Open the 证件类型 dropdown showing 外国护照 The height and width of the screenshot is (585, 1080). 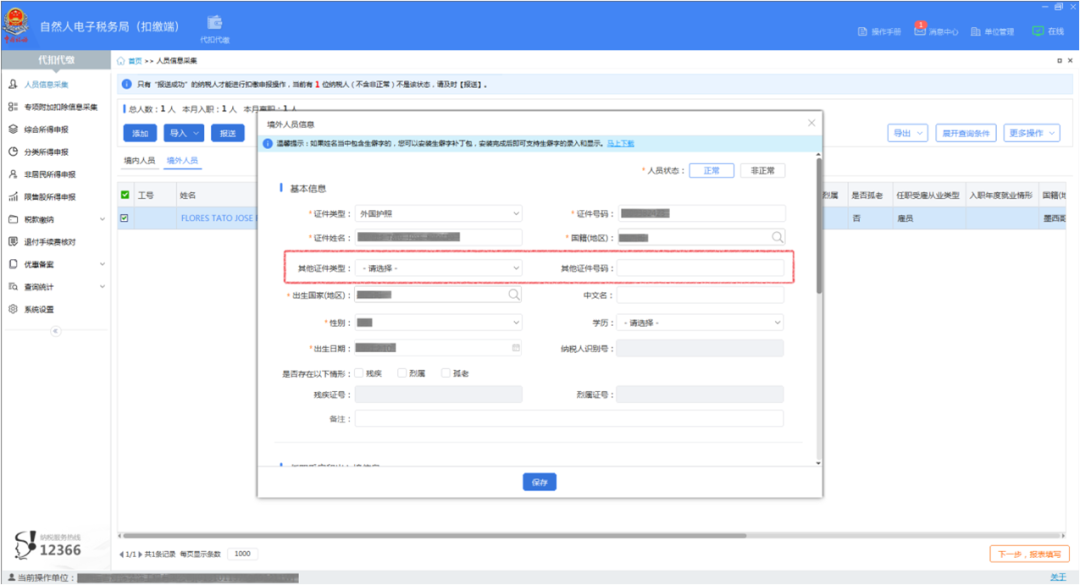[x=439, y=214]
